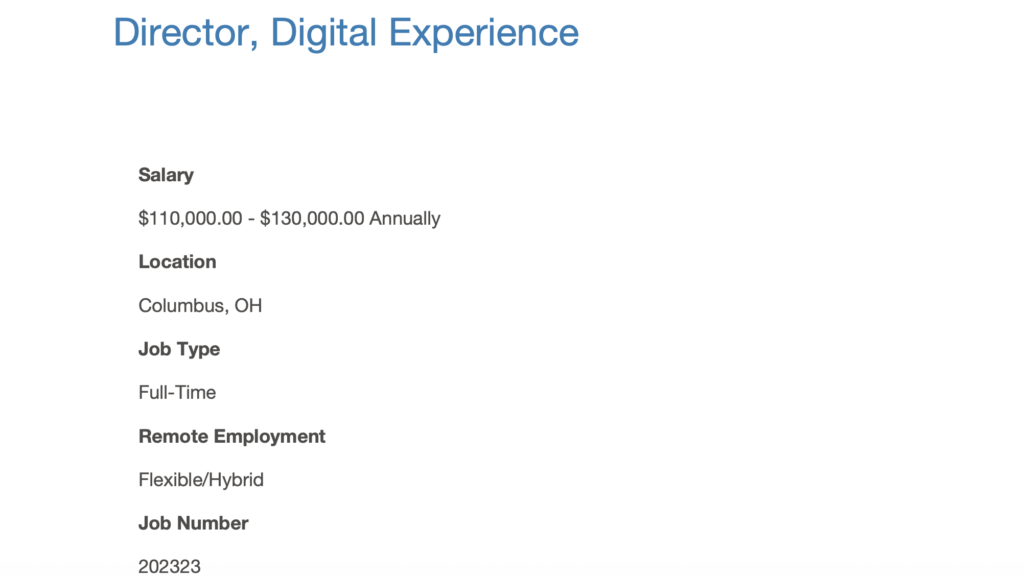
Task: Click the Job Type label
Action: pos(179,349)
